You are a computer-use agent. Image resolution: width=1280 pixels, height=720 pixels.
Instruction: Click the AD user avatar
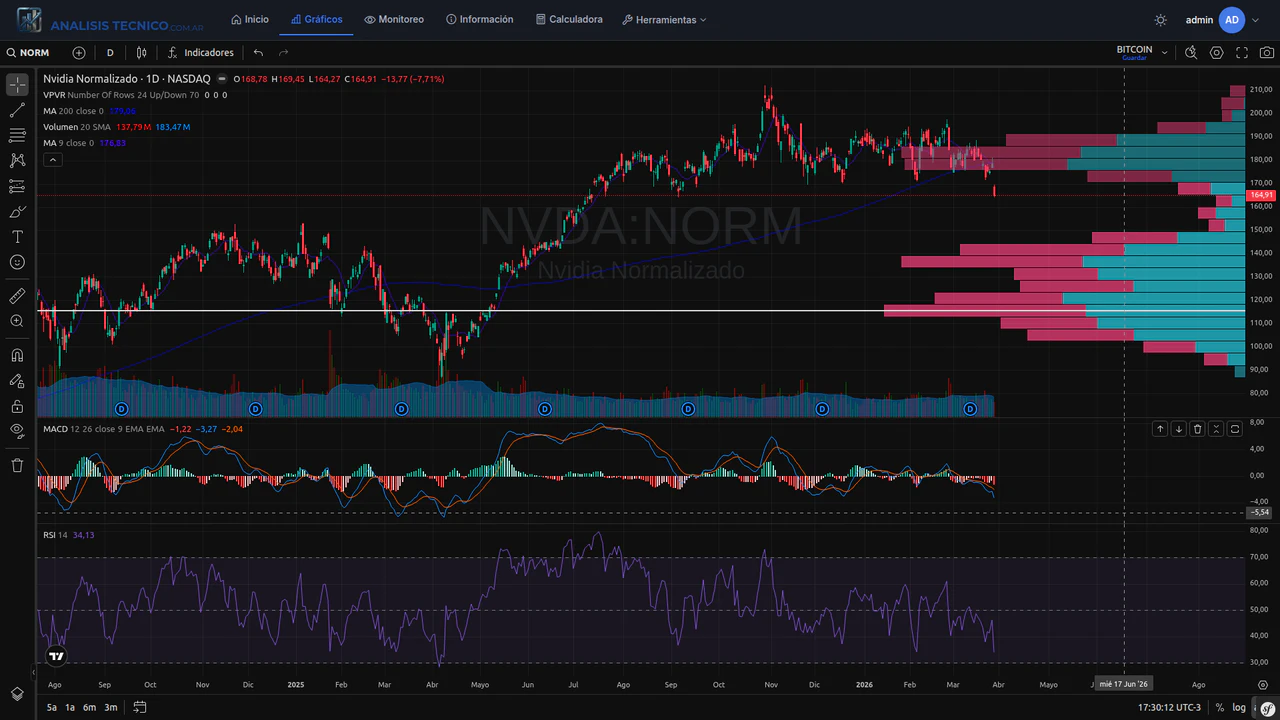coord(1232,20)
